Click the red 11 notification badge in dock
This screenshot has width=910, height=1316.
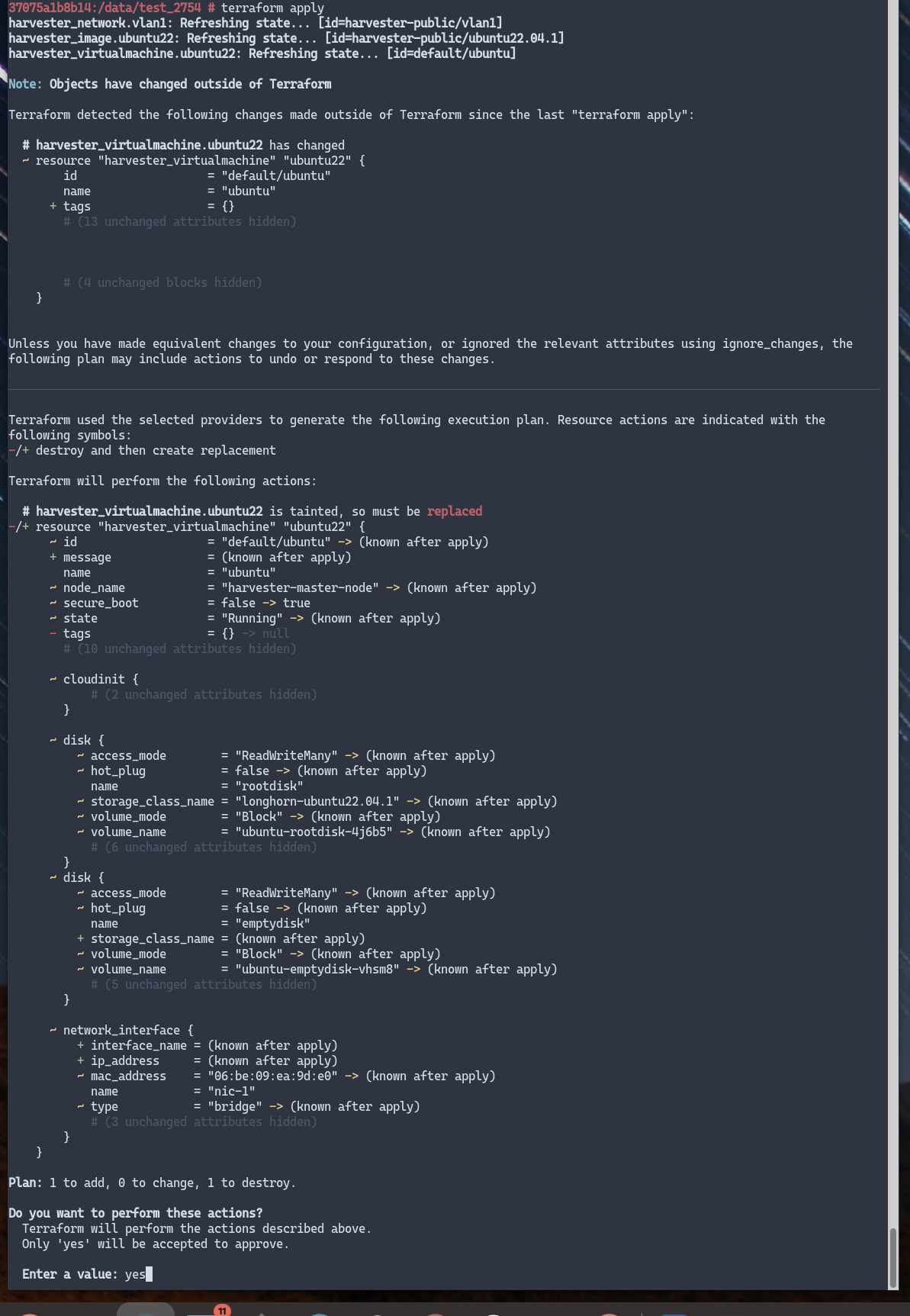coord(222,1310)
